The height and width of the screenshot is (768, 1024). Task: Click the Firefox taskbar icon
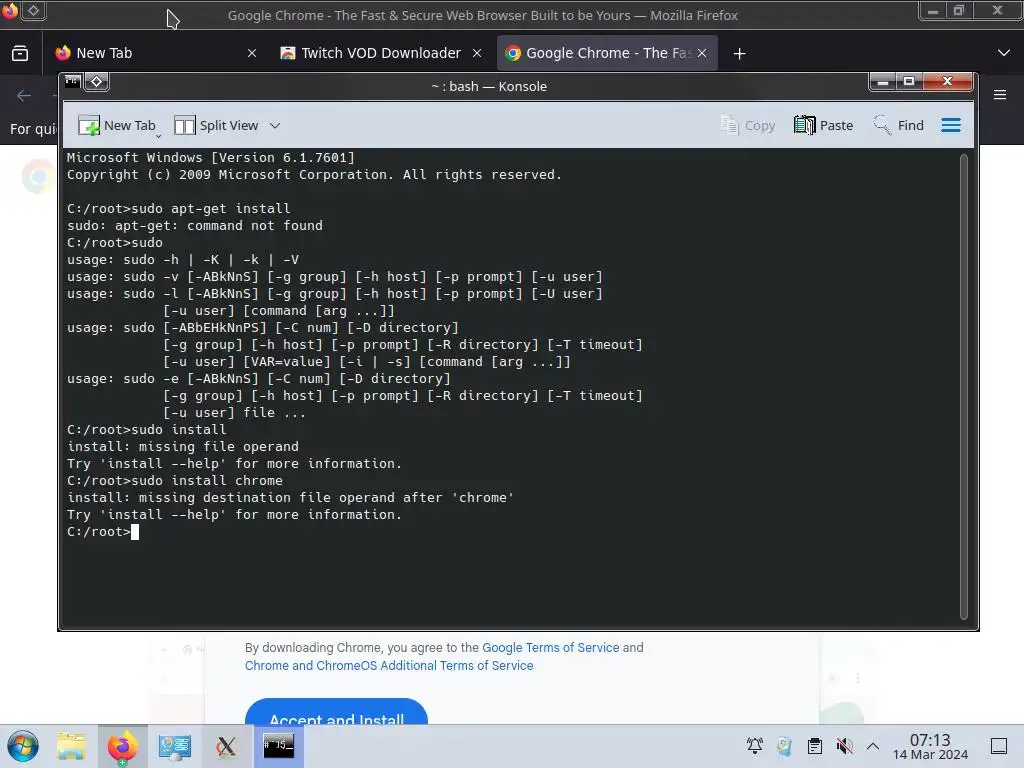[x=123, y=746]
